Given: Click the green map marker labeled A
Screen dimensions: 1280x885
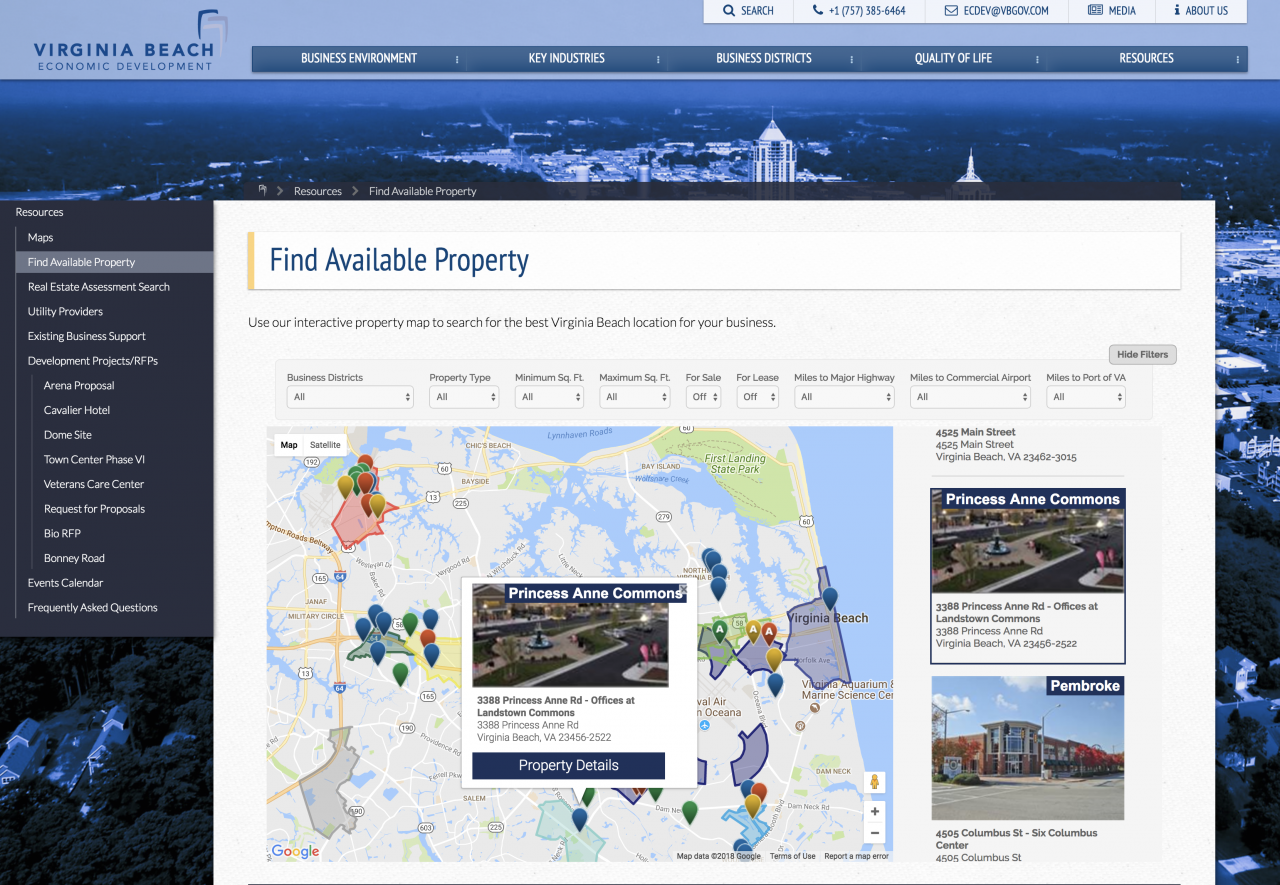Looking at the screenshot, I should coord(719,631).
